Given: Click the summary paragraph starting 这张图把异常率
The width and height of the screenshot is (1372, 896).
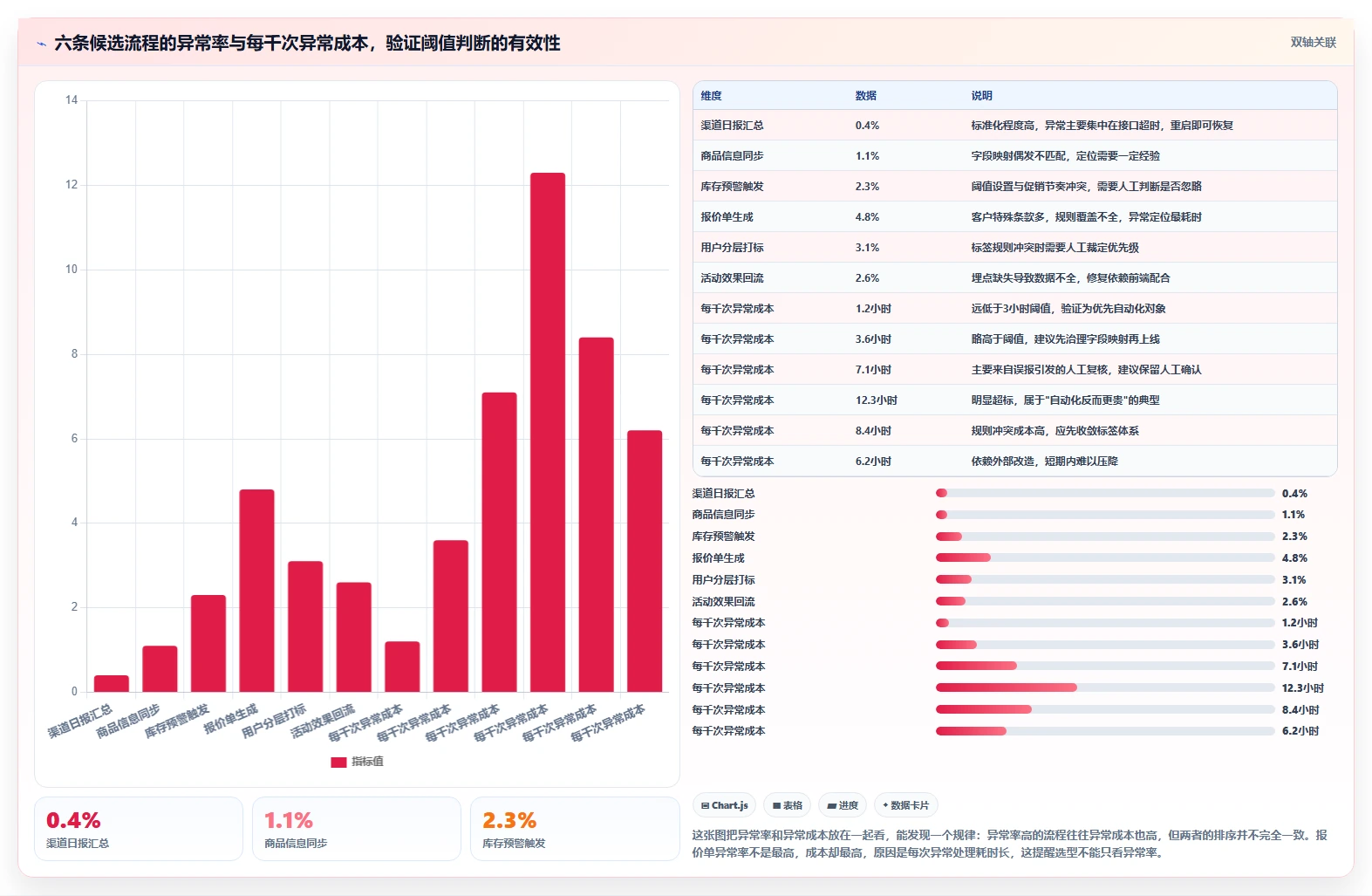Looking at the screenshot, I should click(x=1009, y=844).
